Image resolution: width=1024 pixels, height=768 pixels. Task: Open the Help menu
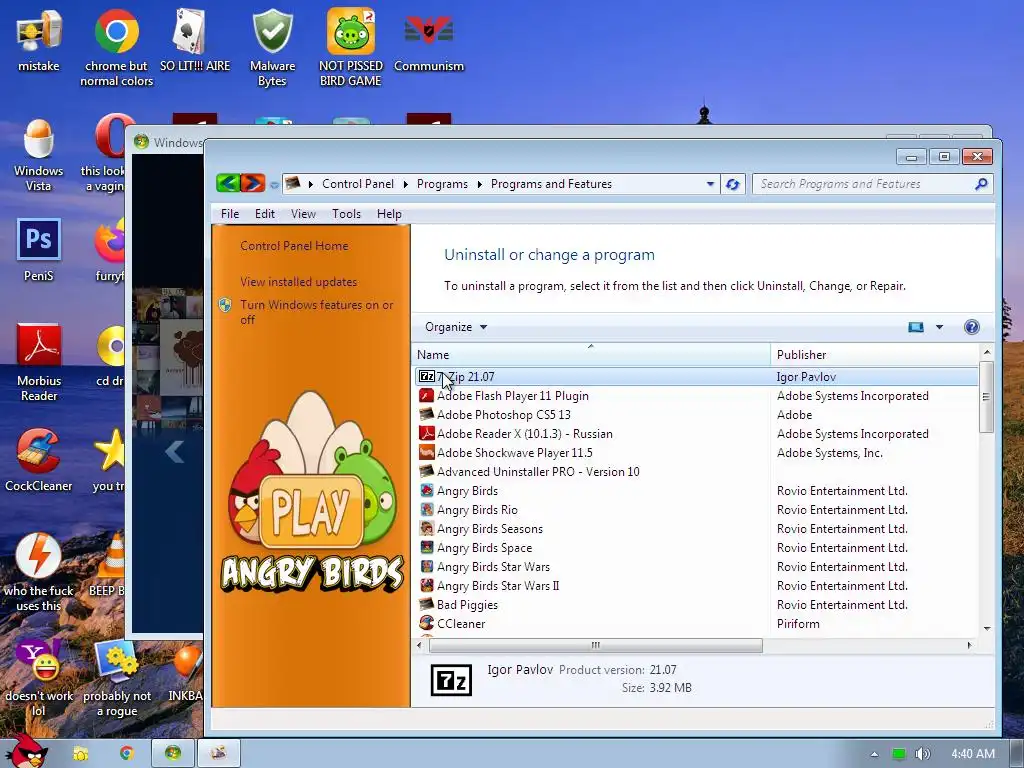tap(389, 214)
